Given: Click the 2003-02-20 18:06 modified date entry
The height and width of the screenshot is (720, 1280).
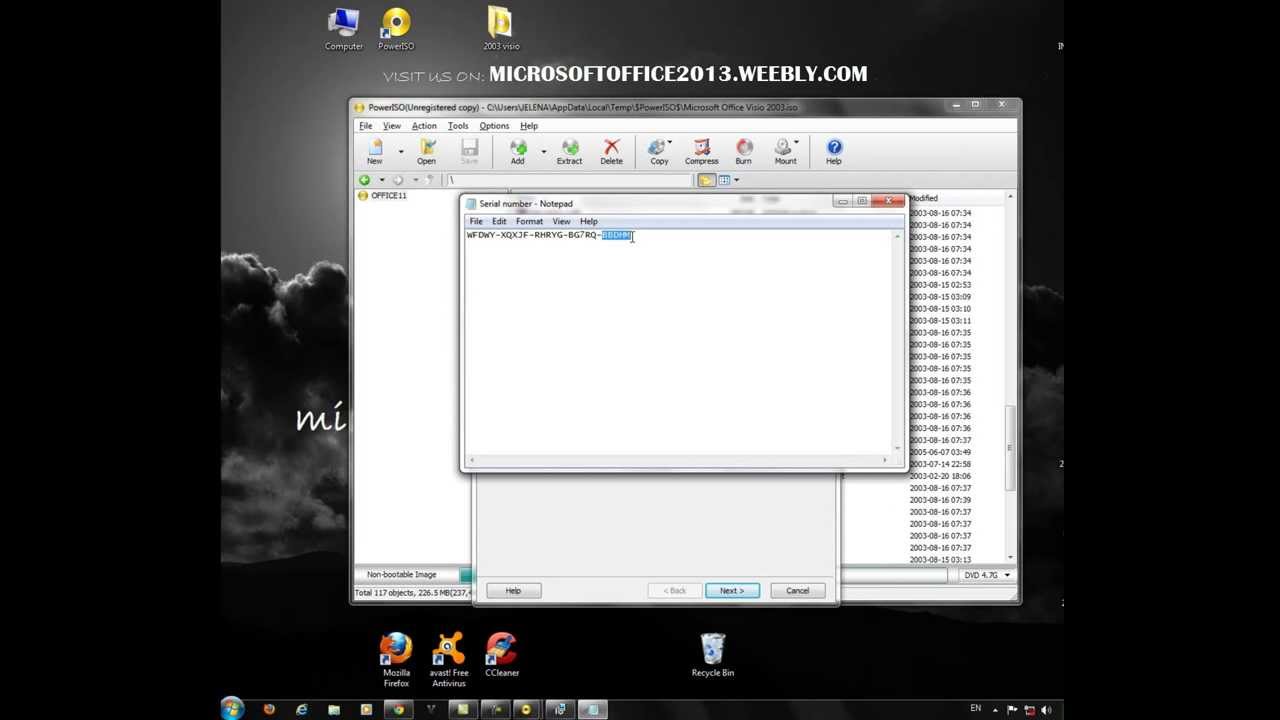Looking at the screenshot, I should point(940,476).
